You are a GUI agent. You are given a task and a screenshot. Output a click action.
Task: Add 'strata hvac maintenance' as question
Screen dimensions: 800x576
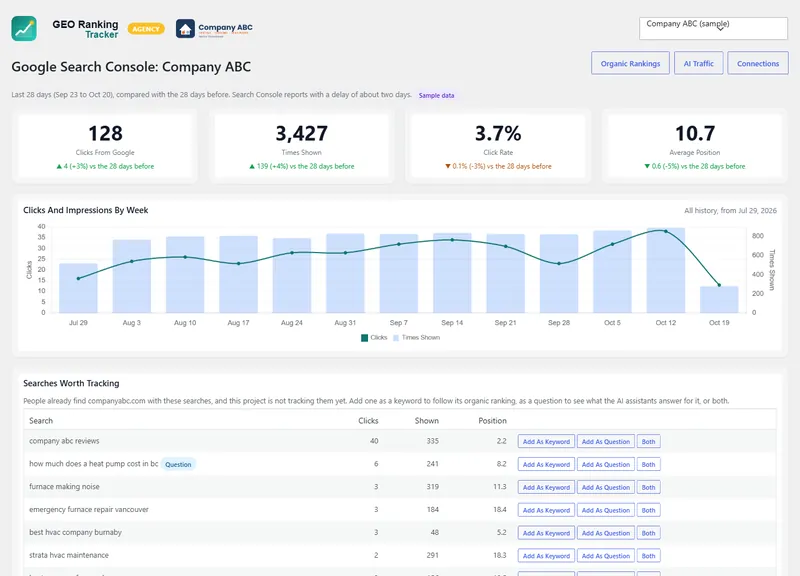[606, 556]
